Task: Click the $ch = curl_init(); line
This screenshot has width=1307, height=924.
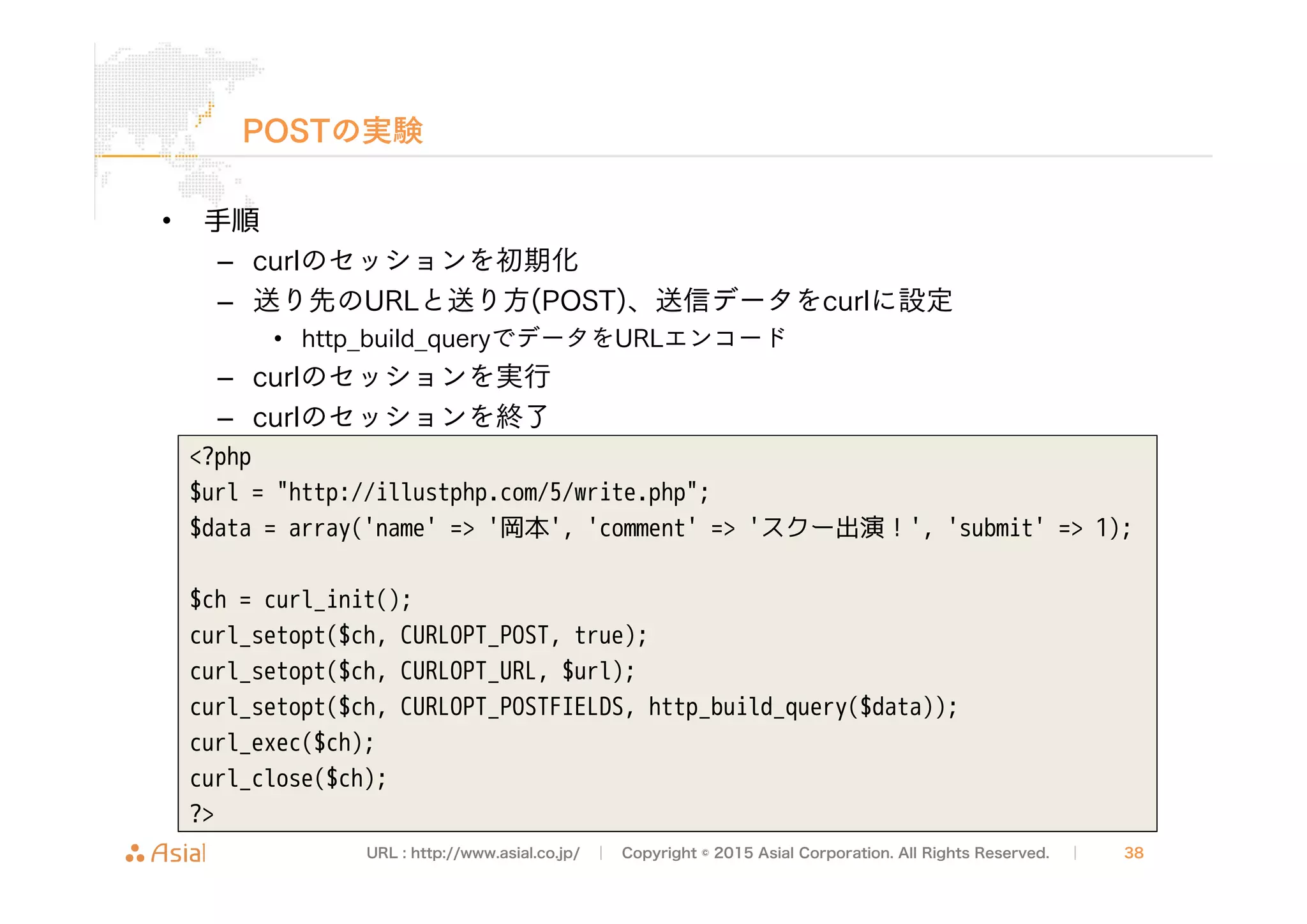Action: pos(301,600)
